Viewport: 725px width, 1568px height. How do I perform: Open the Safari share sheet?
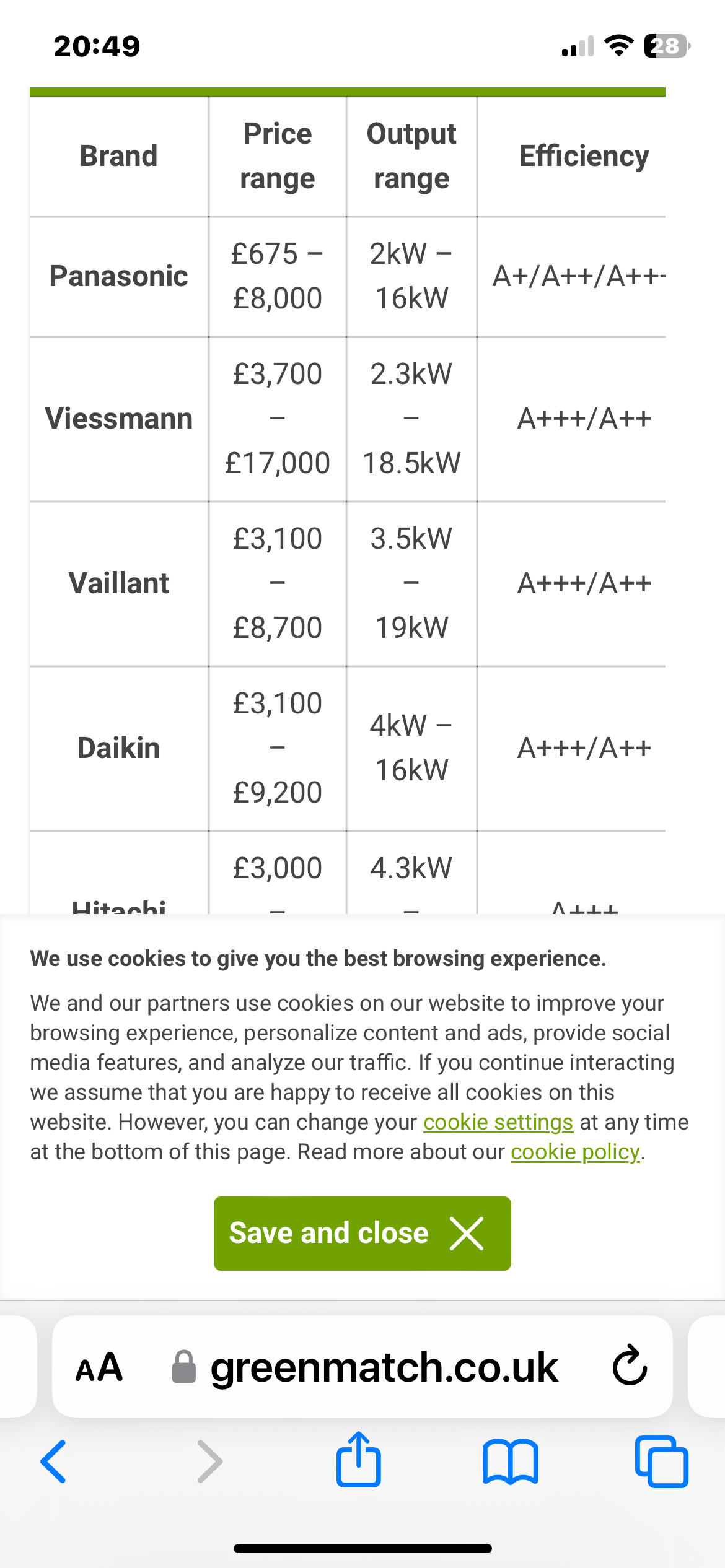click(359, 1460)
